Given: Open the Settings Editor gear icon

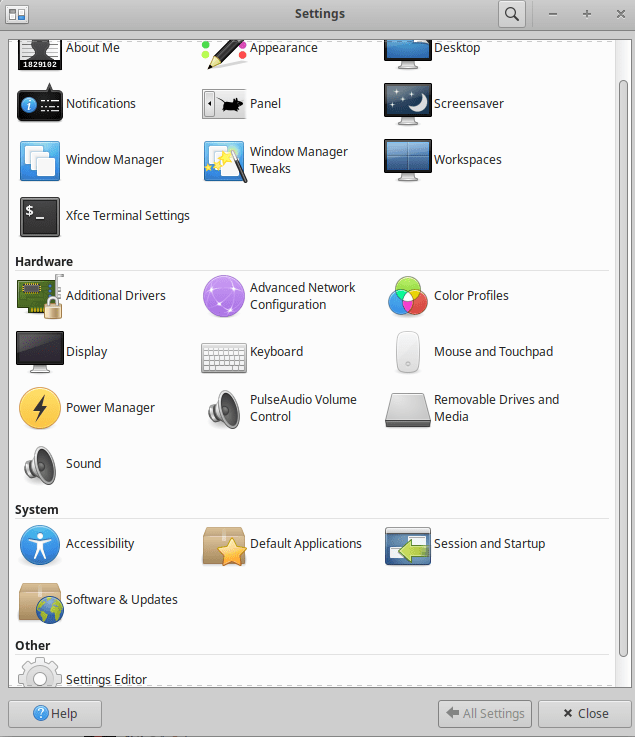Looking at the screenshot, I should click(x=40, y=672).
